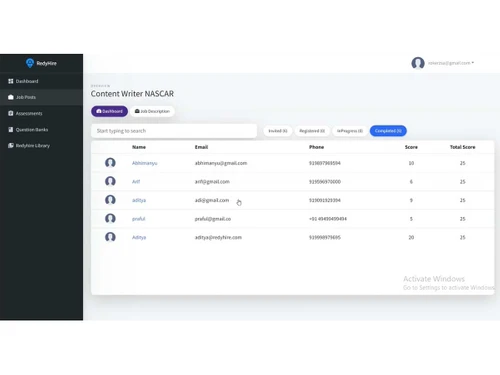
Task: Open candidate Abhimanyu's profile link
Action: pos(144,163)
